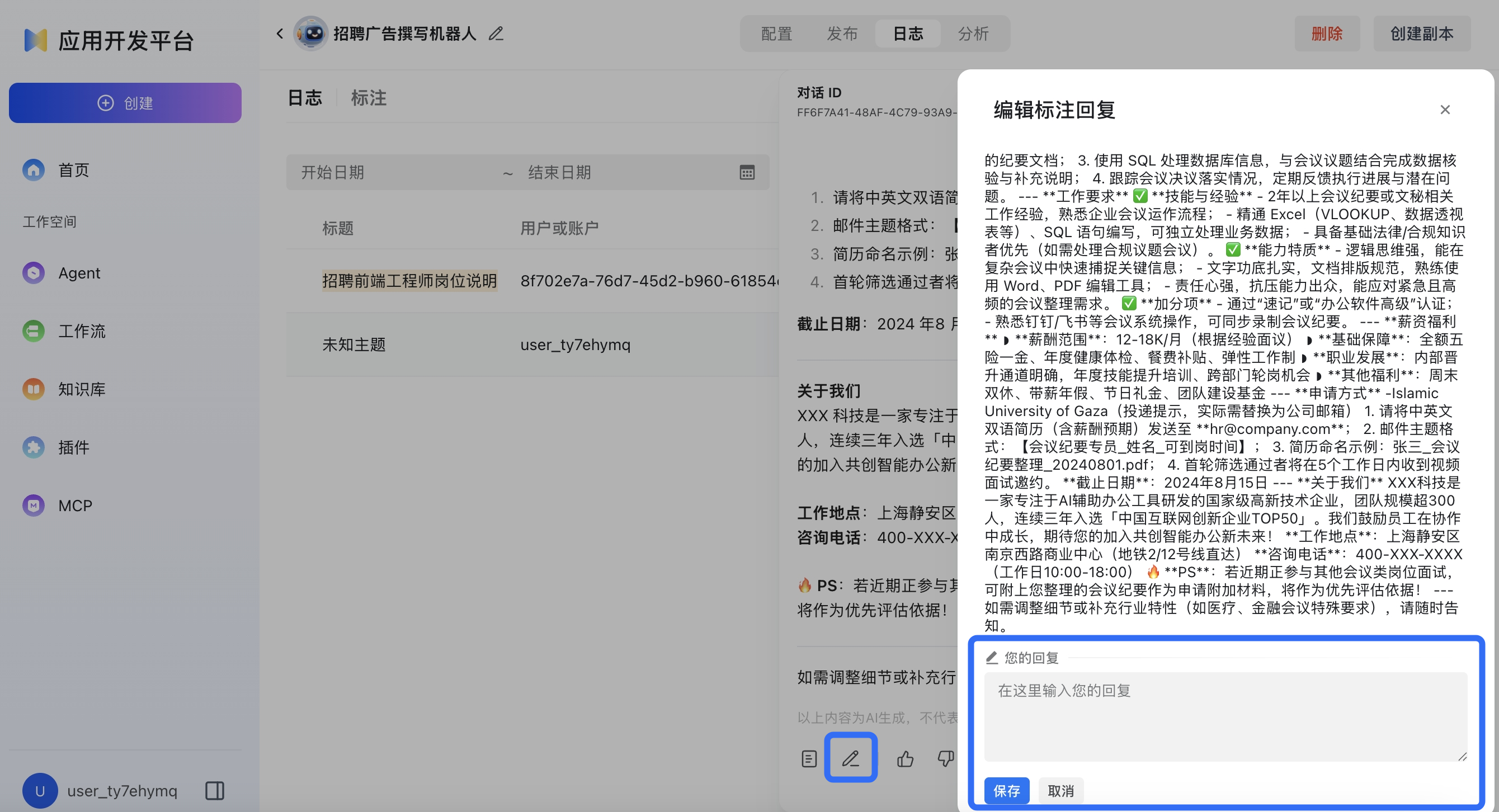Open the 标注 sub-tab
The height and width of the screenshot is (812, 1499).
coord(369,98)
